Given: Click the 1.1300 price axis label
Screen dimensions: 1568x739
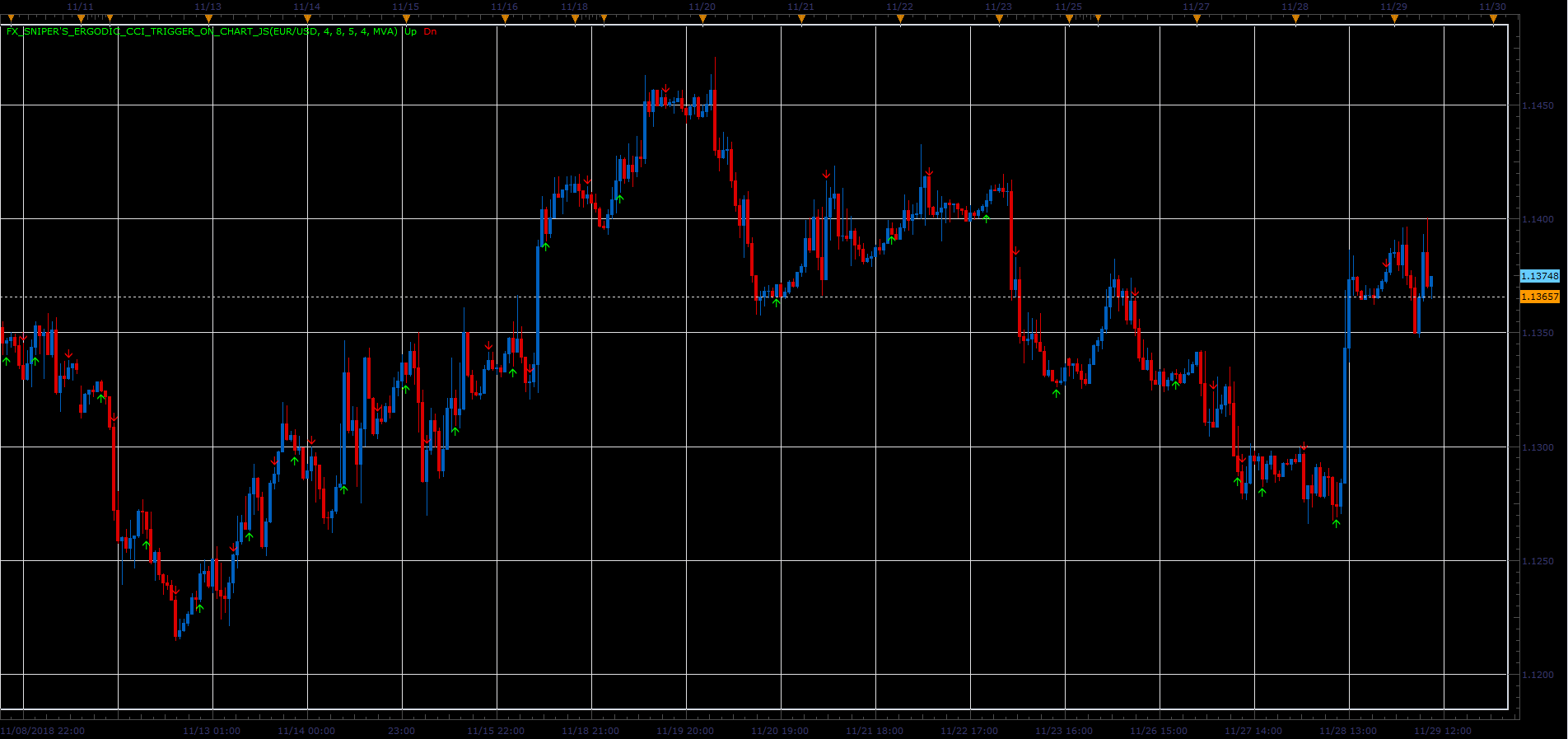Looking at the screenshot, I should [x=1538, y=447].
